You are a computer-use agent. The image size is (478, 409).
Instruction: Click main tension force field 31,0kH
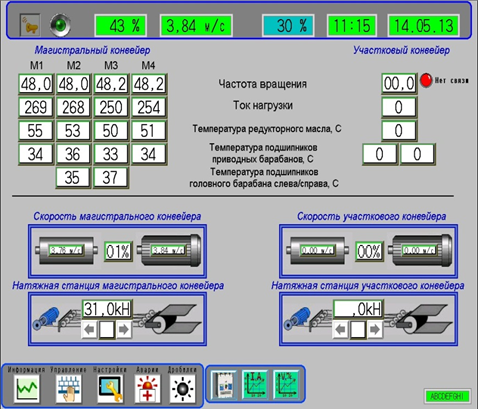[x=107, y=309]
